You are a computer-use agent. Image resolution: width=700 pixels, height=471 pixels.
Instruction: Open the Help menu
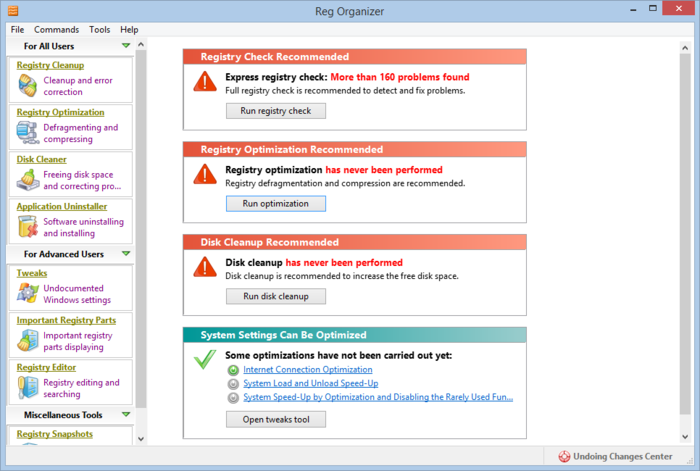coord(129,29)
